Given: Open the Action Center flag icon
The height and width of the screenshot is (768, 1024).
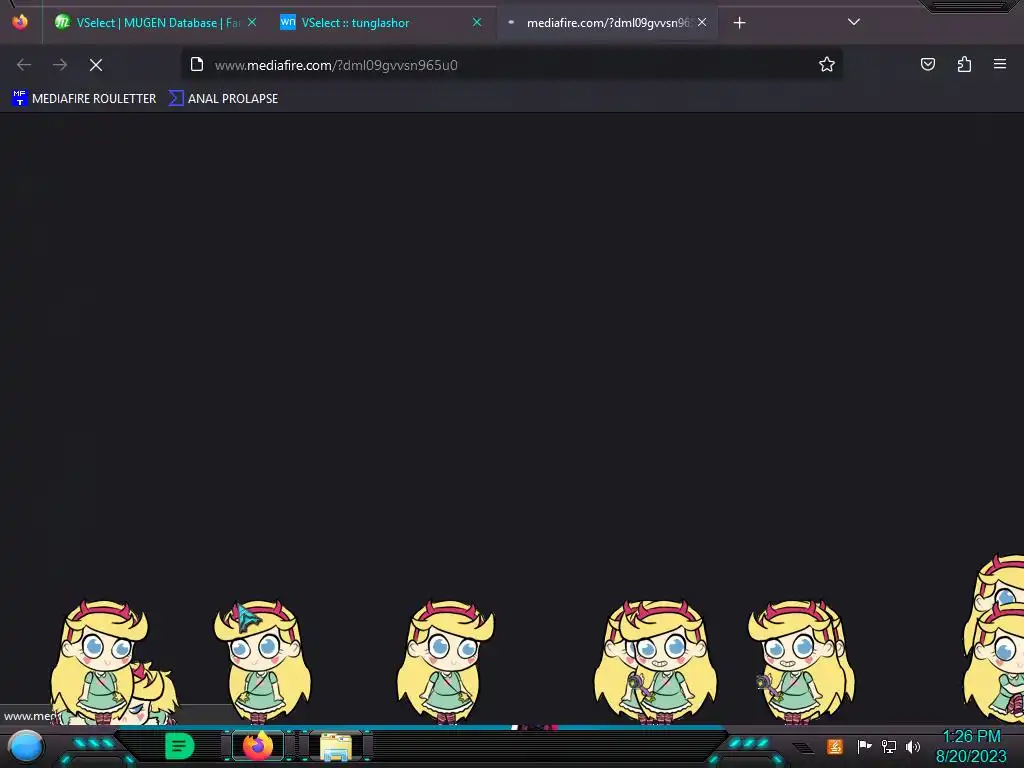Looking at the screenshot, I should [864, 746].
